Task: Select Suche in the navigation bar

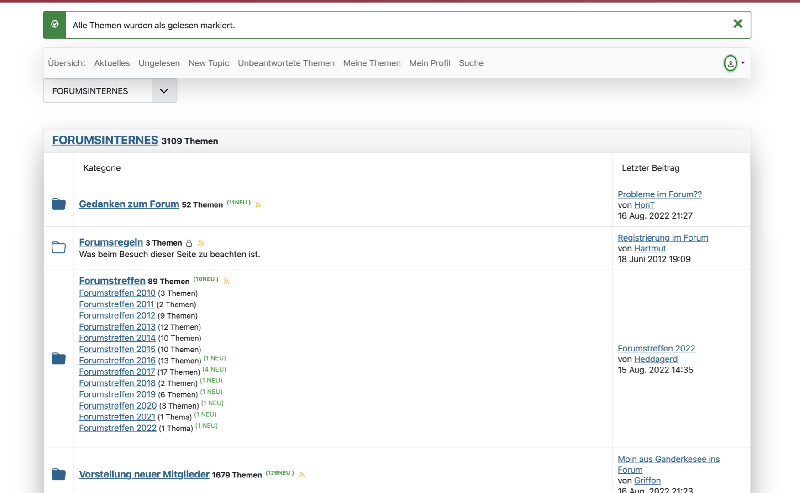Action: 471,63
